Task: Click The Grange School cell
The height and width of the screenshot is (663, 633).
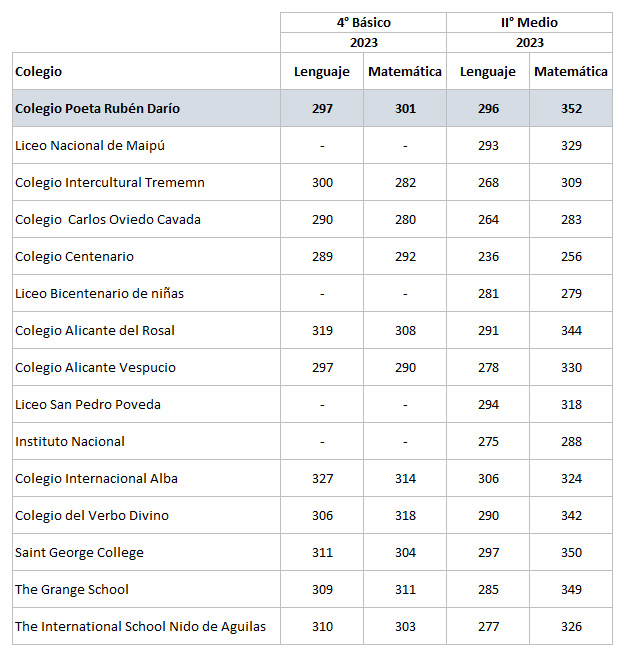Action: [71, 589]
